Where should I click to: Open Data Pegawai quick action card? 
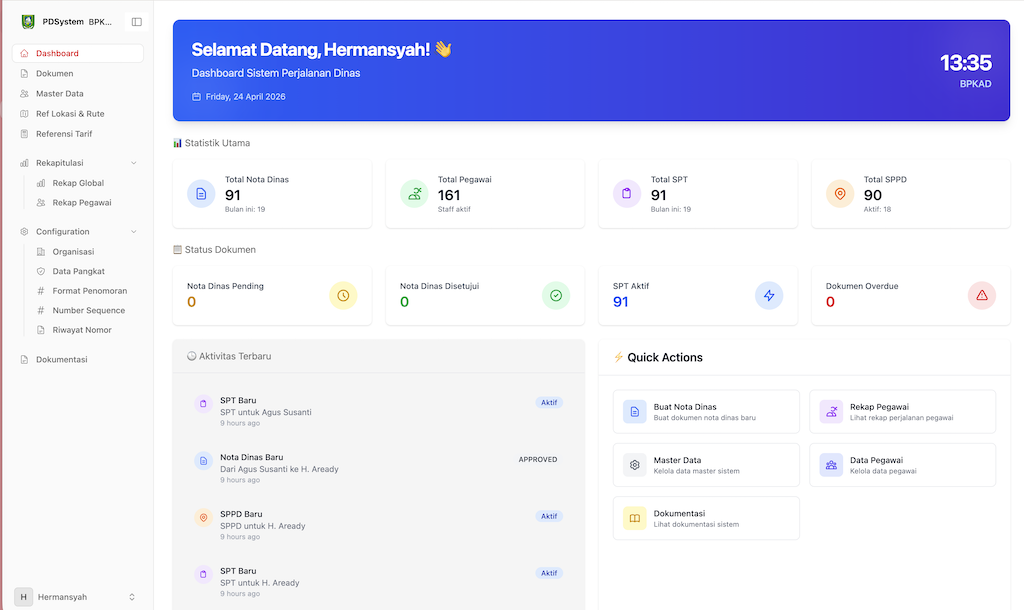click(x=903, y=465)
